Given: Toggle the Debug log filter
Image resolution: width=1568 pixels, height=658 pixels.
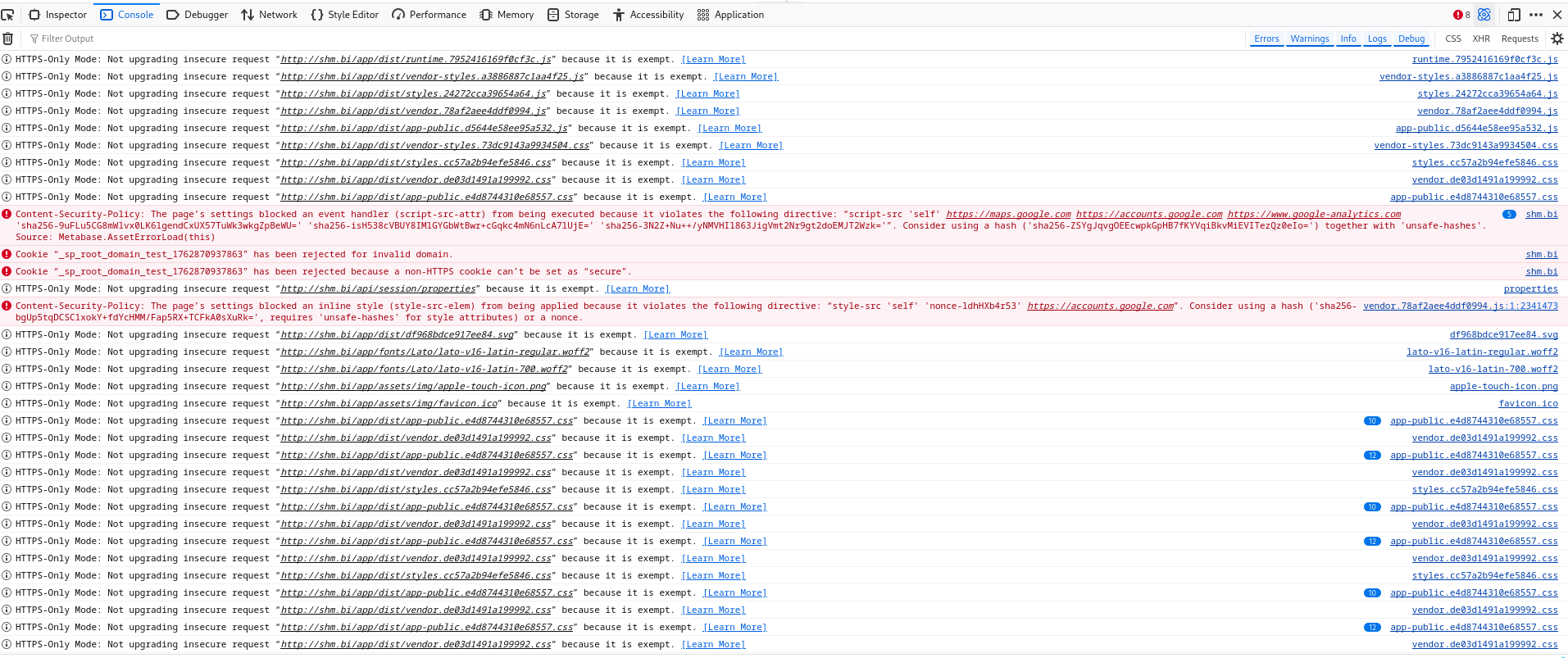Looking at the screenshot, I should (x=1411, y=39).
